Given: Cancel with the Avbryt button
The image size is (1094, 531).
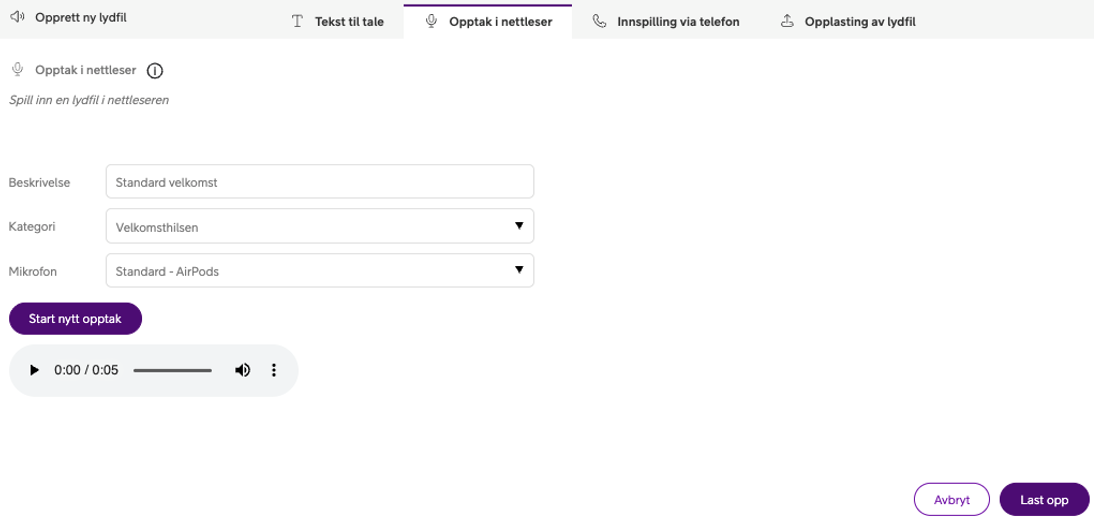Looking at the screenshot, I should pos(951,500).
